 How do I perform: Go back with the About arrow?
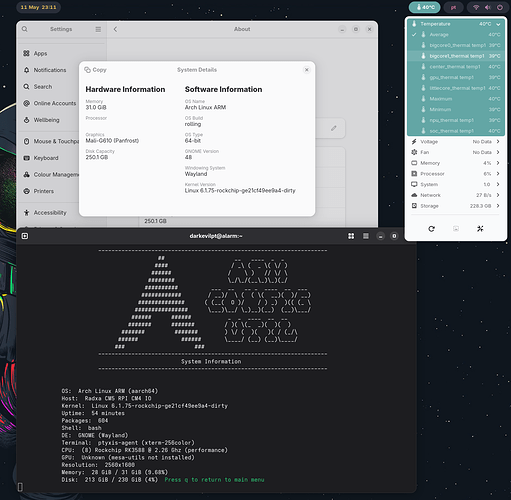point(115,29)
